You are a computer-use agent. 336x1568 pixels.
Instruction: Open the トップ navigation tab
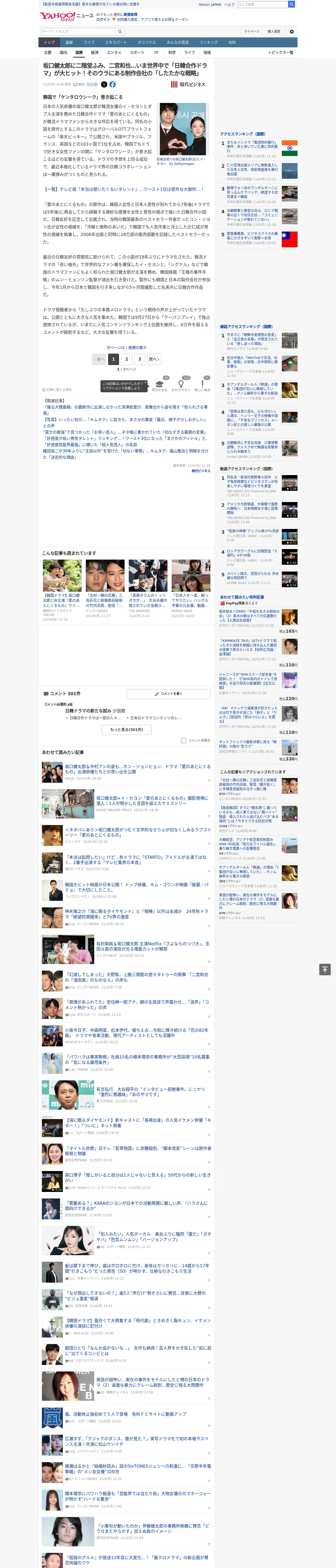tap(49, 43)
